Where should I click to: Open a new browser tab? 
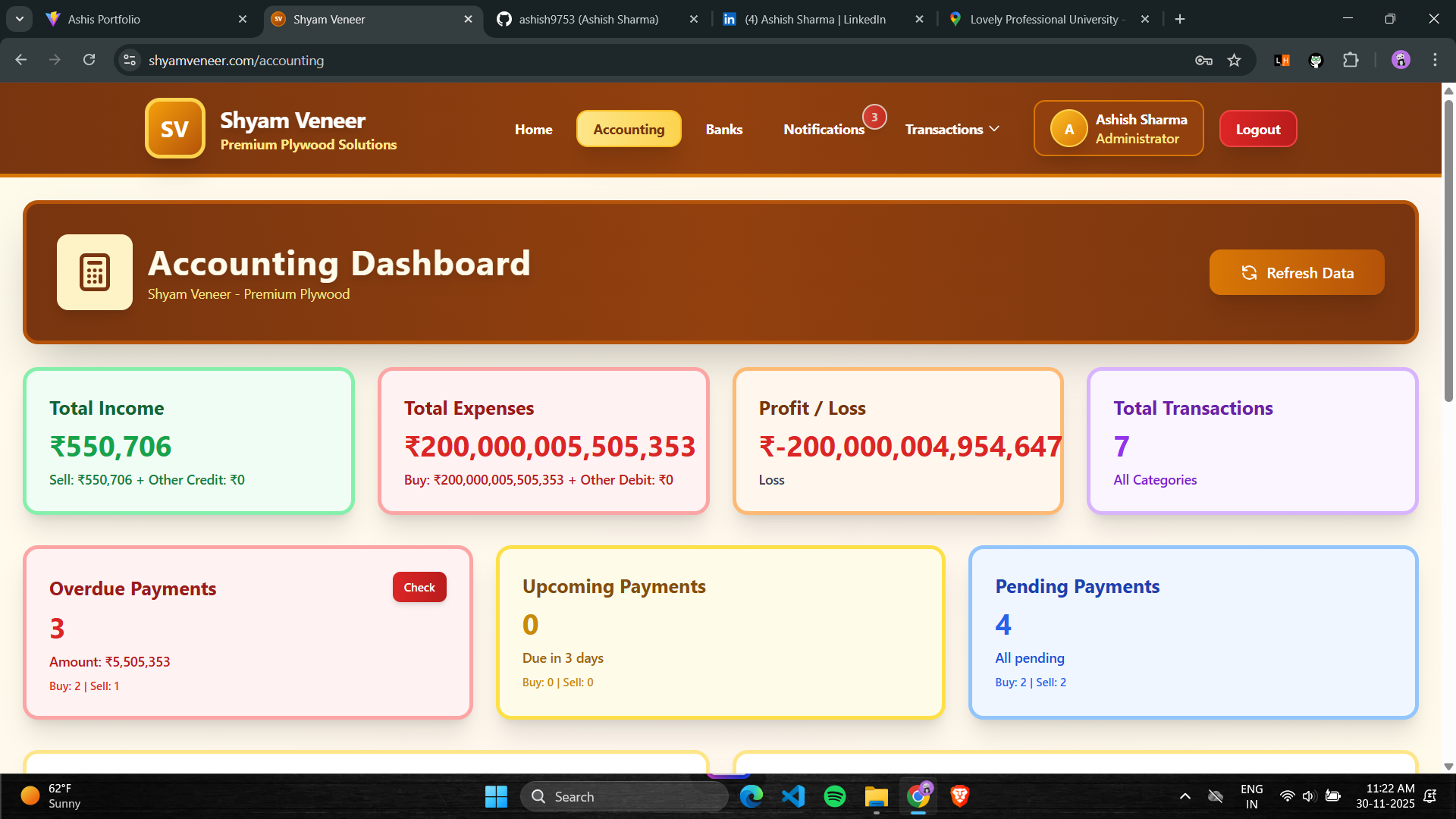(x=1180, y=19)
